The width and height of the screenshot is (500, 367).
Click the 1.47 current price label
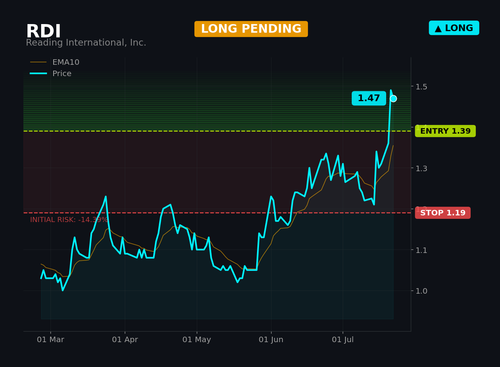pyautogui.click(x=369, y=98)
